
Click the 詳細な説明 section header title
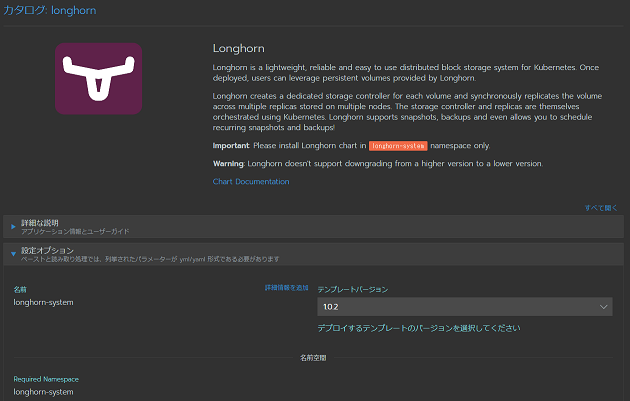tap(40, 223)
